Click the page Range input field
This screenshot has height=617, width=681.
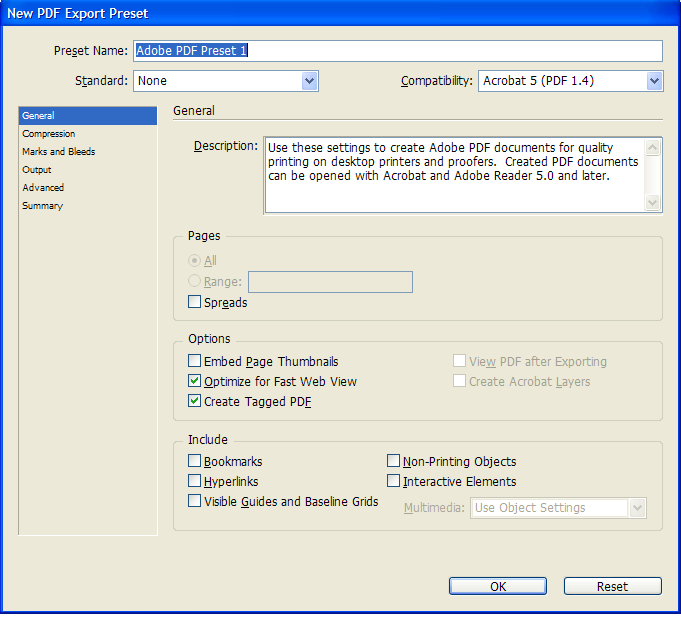click(x=331, y=282)
